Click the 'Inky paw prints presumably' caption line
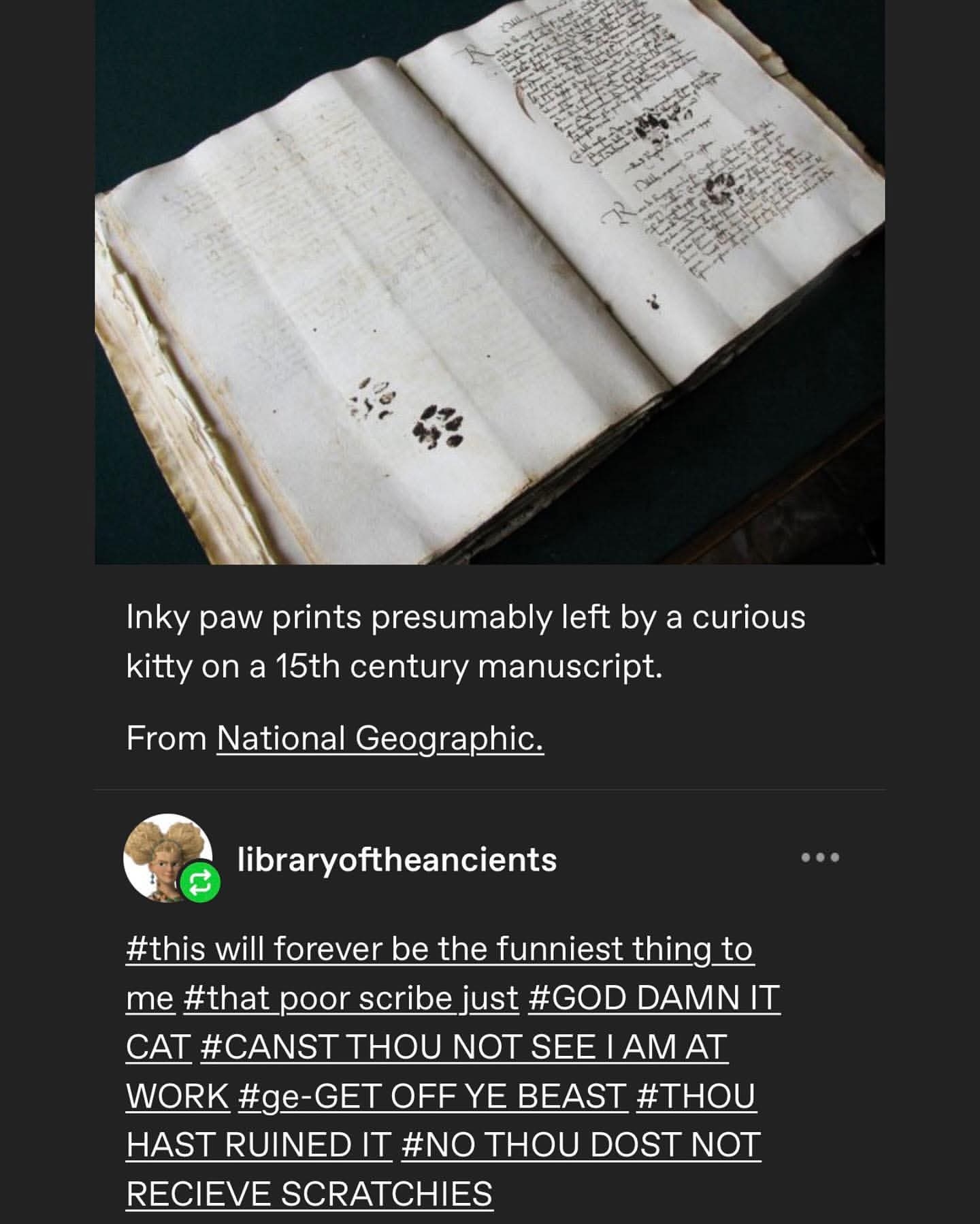This screenshot has height=1224, width=980. [465, 617]
